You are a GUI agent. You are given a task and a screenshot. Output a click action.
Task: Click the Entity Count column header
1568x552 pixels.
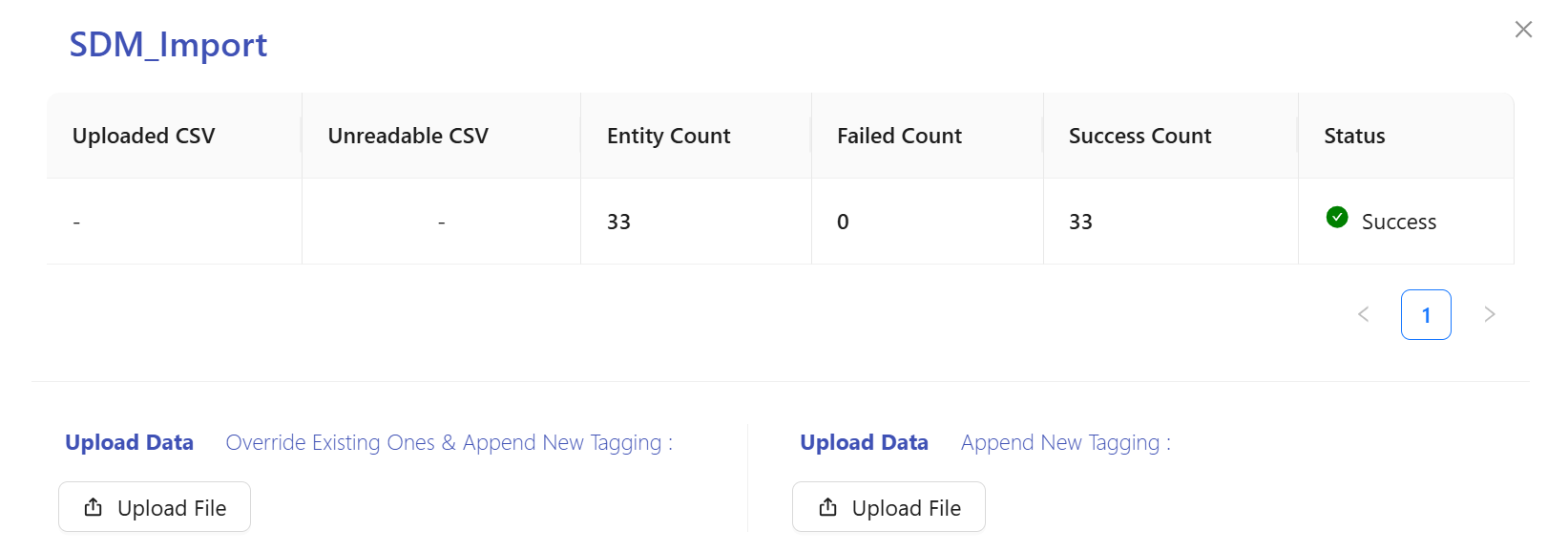[668, 136]
